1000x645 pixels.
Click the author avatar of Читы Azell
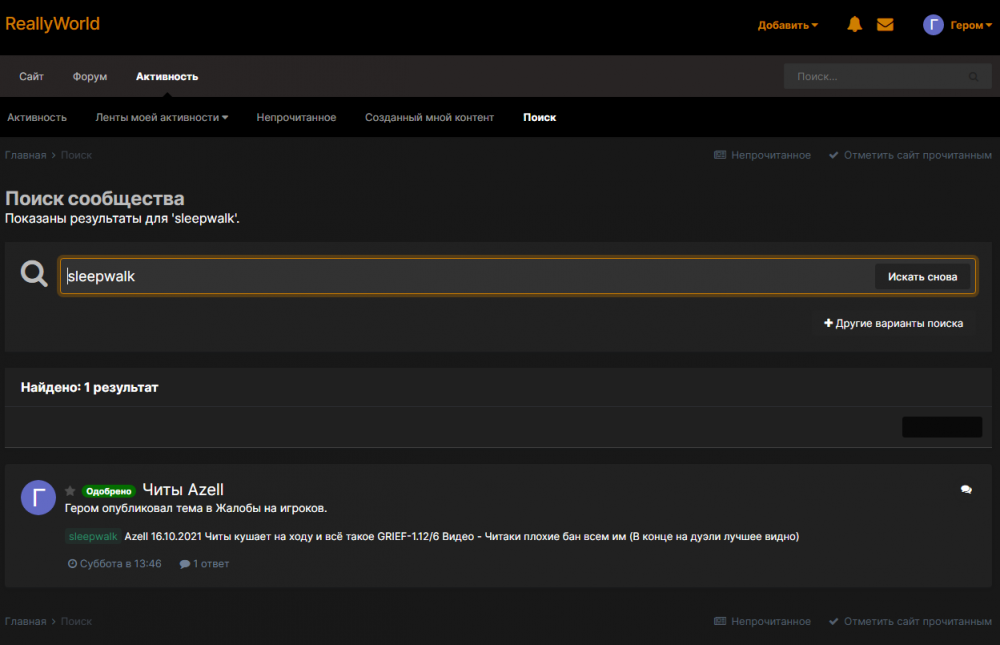click(x=38, y=497)
